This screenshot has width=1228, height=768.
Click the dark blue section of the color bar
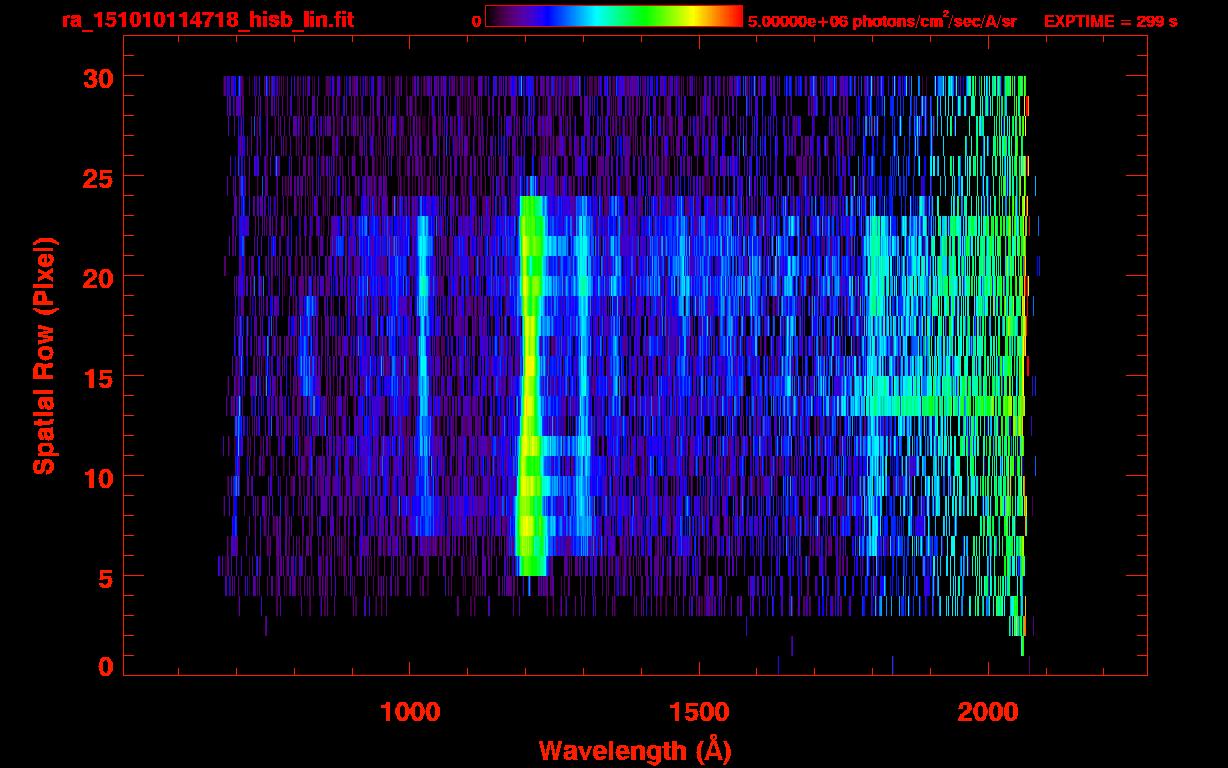pos(530,16)
